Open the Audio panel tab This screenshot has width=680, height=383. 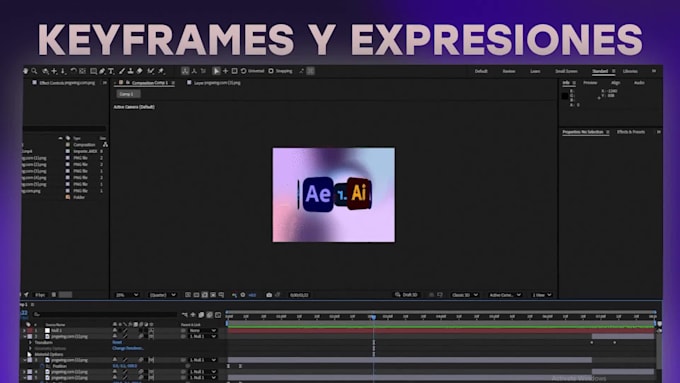point(639,83)
